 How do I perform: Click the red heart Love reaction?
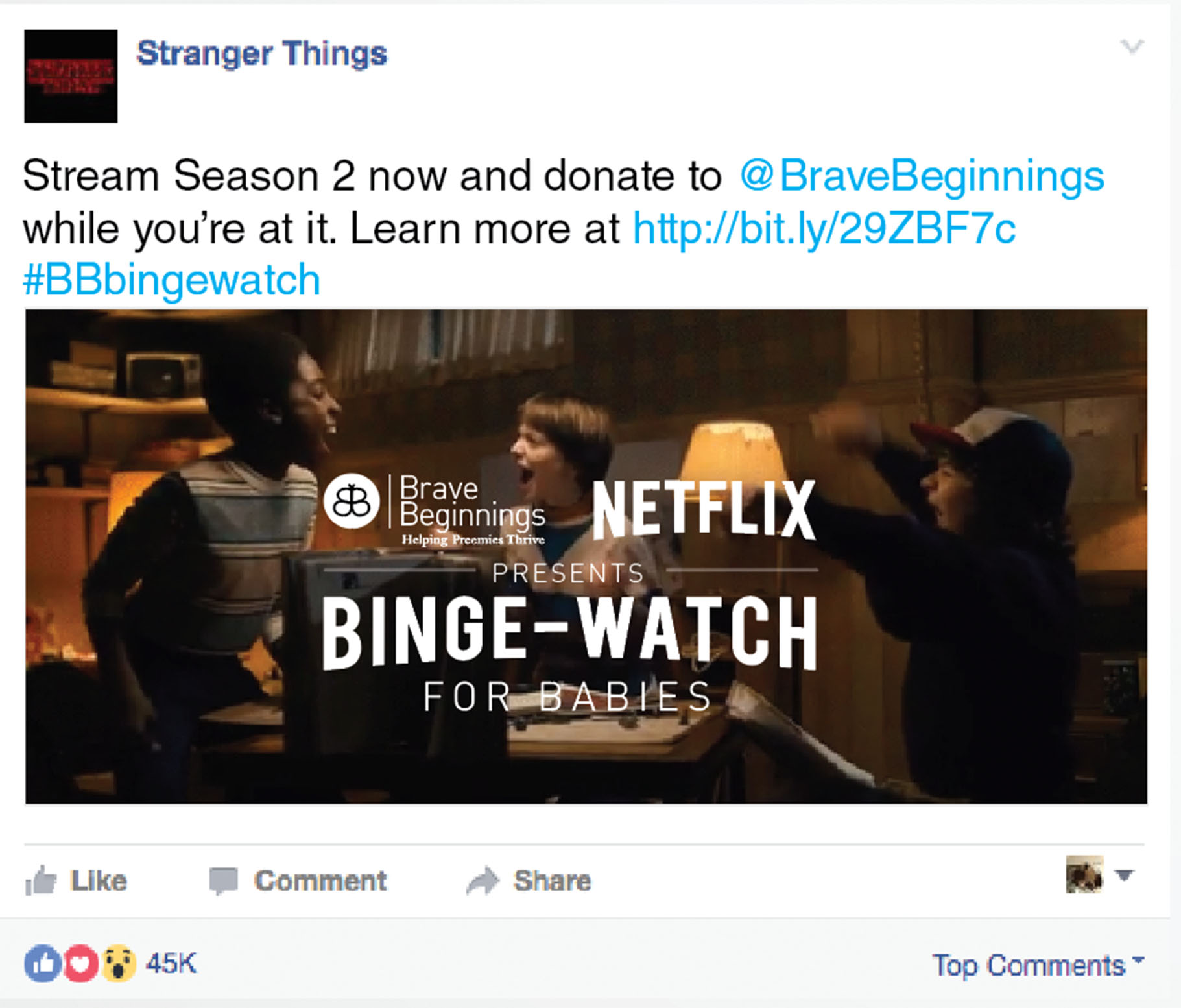coord(80,964)
